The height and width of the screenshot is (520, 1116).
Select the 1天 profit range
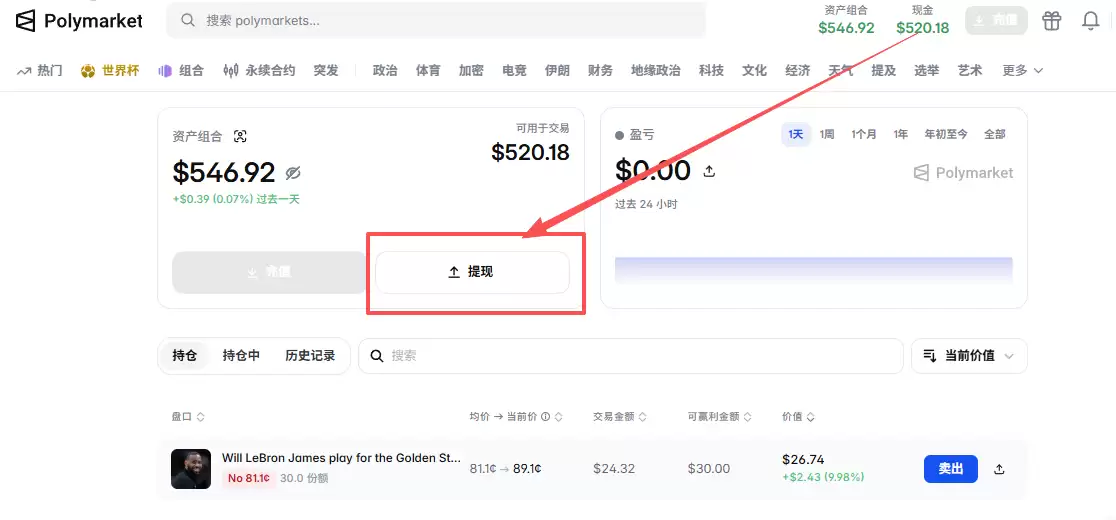coord(796,134)
